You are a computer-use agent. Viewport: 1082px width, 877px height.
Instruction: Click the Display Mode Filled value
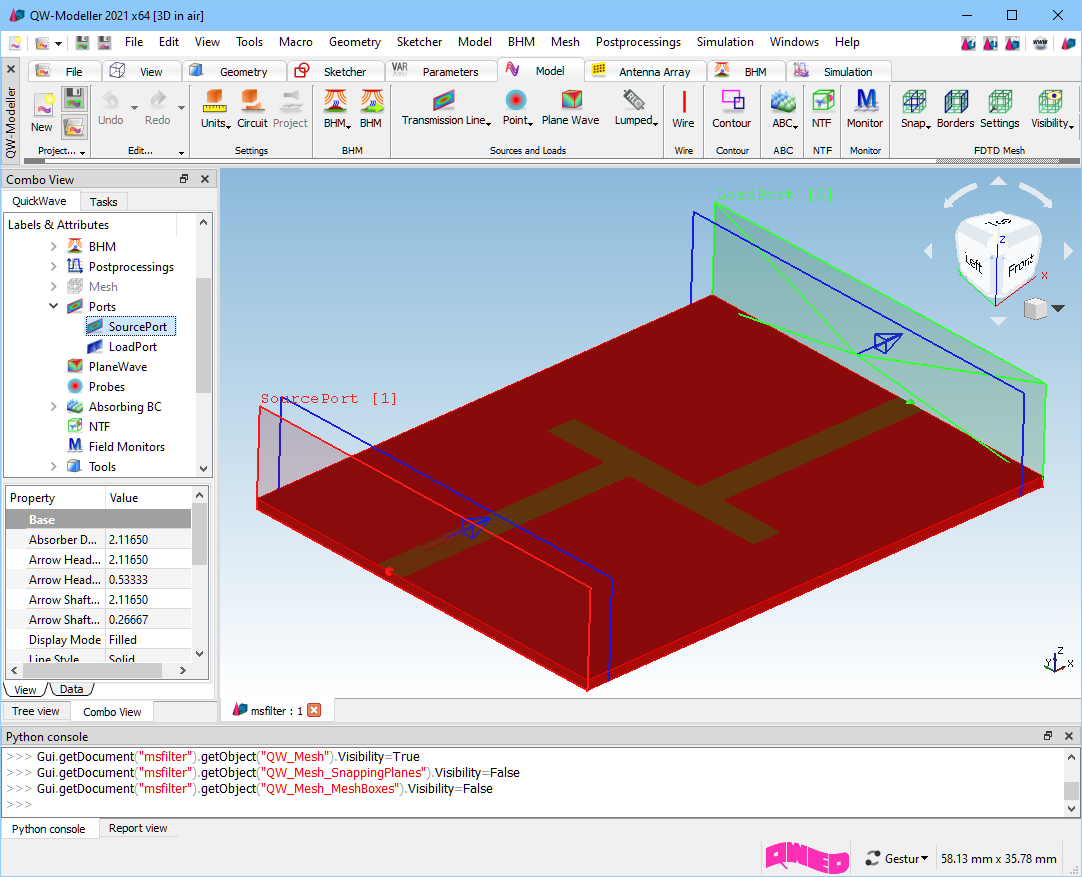pos(148,640)
